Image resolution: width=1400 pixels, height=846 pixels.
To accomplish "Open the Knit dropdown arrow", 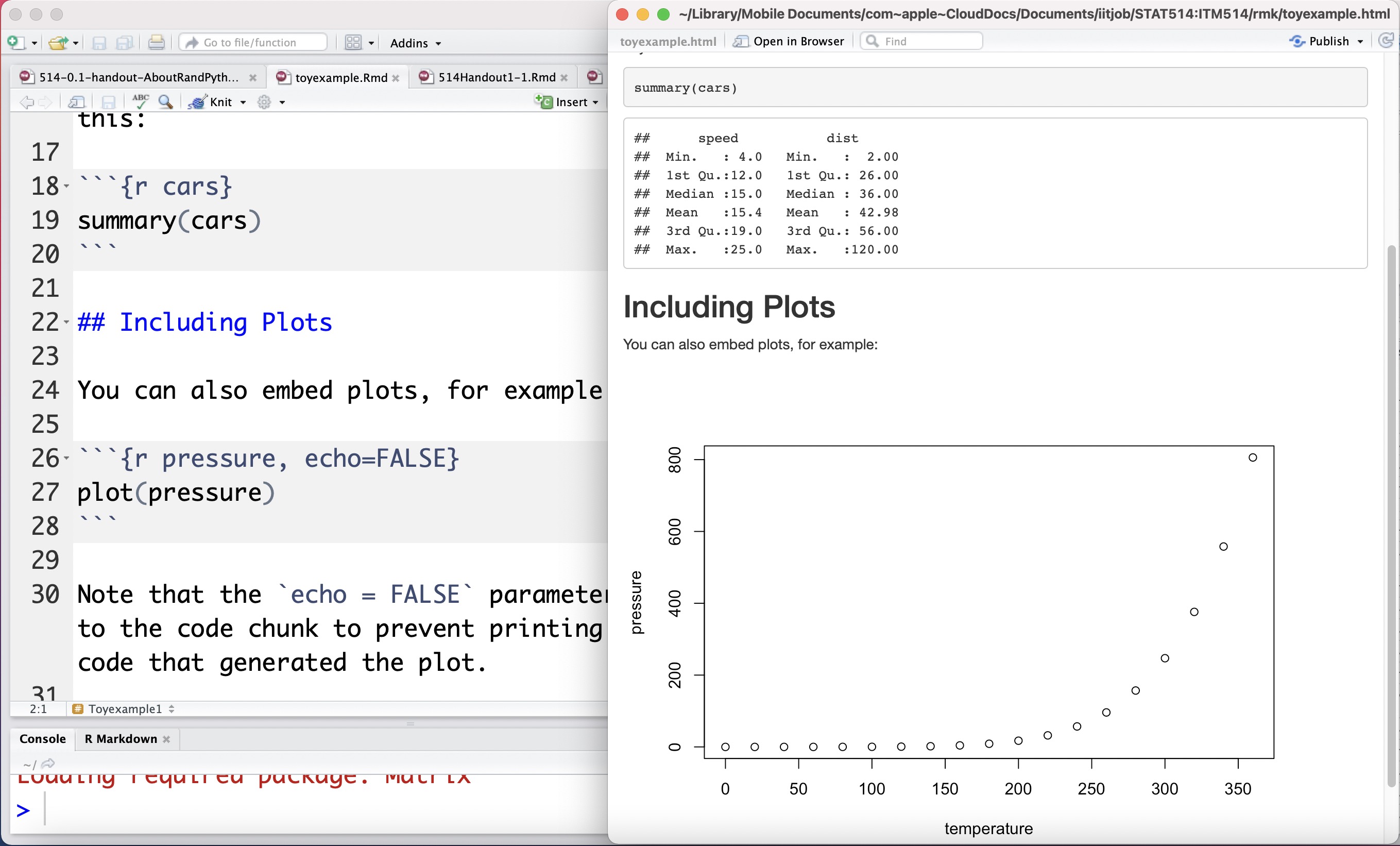I will [243, 102].
